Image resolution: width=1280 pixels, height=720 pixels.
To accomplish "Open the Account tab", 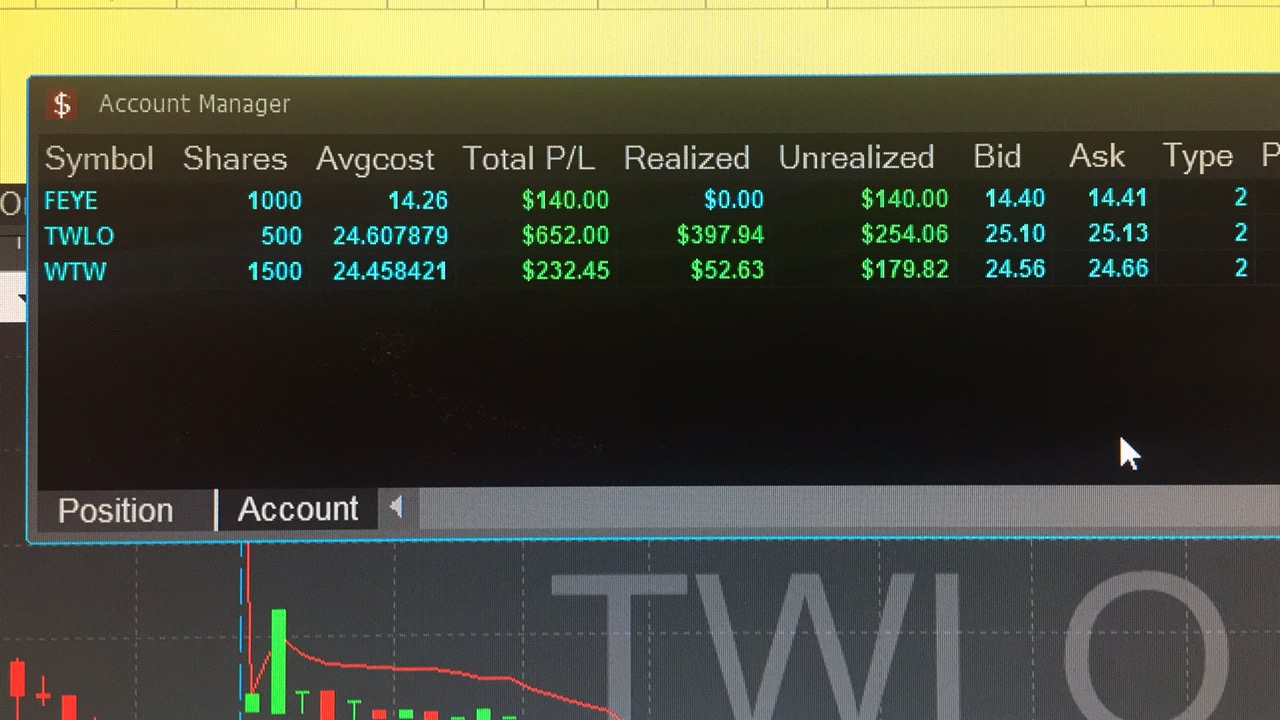I will coord(297,509).
